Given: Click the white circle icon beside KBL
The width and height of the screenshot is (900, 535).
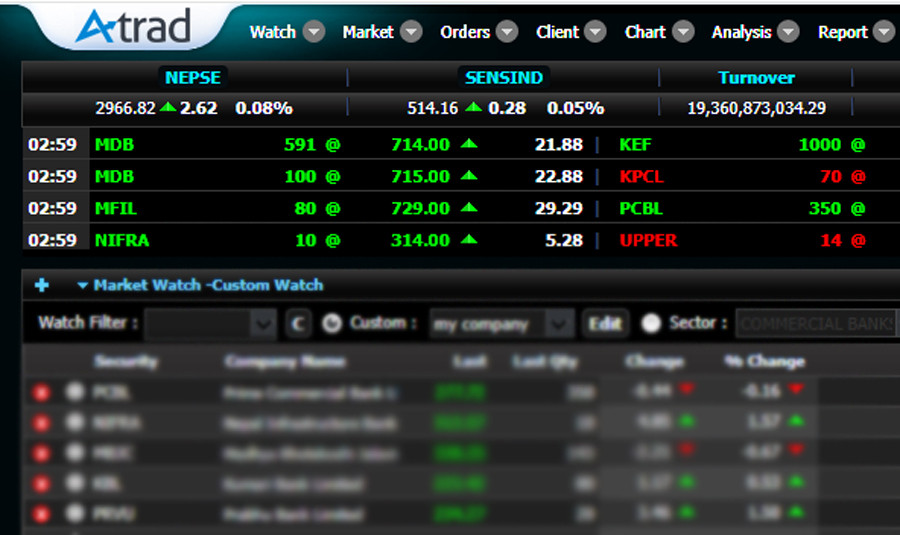Looking at the screenshot, I should point(75,482).
